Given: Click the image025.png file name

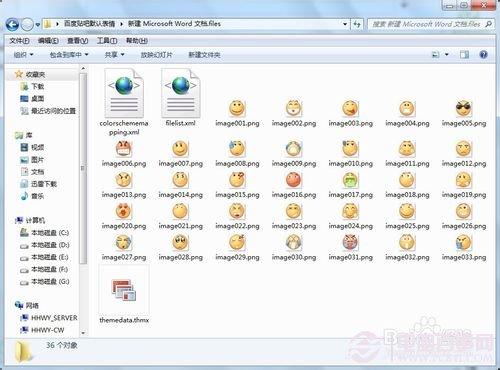Looking at the screenshot, I should click(407, 226).
